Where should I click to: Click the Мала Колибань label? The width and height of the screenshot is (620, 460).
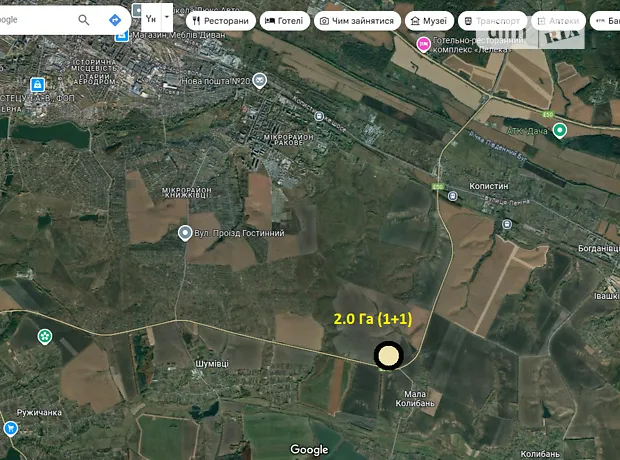415,399
